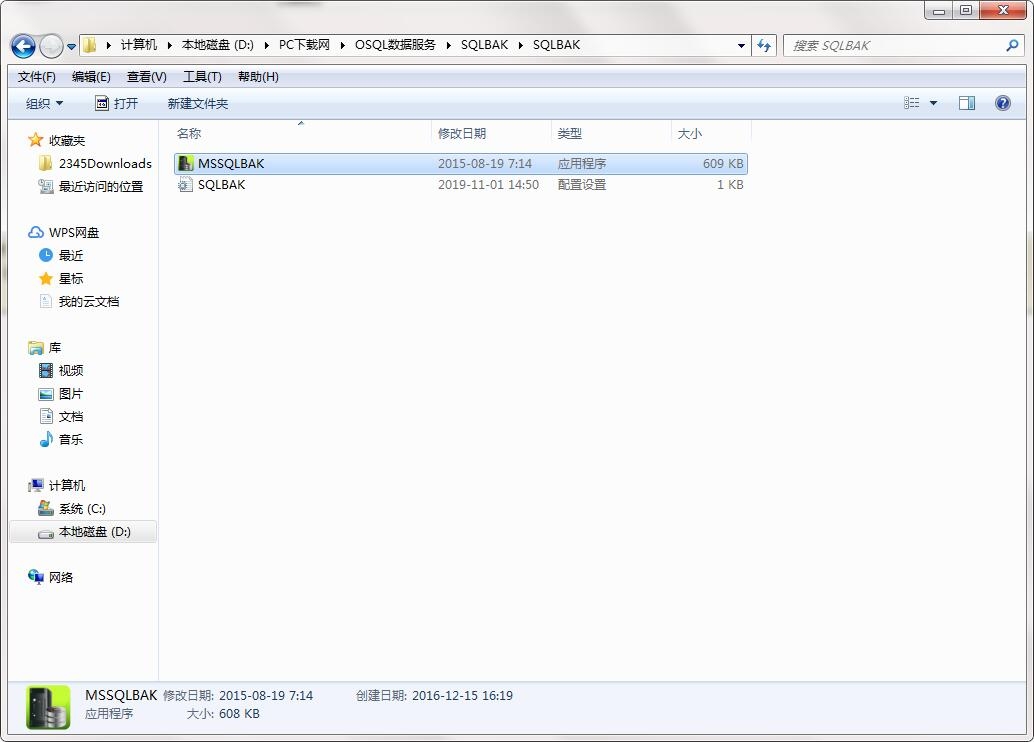
Task: Open the 查看(V) menu
Action: pyautogui.click(x=146, y=77)
